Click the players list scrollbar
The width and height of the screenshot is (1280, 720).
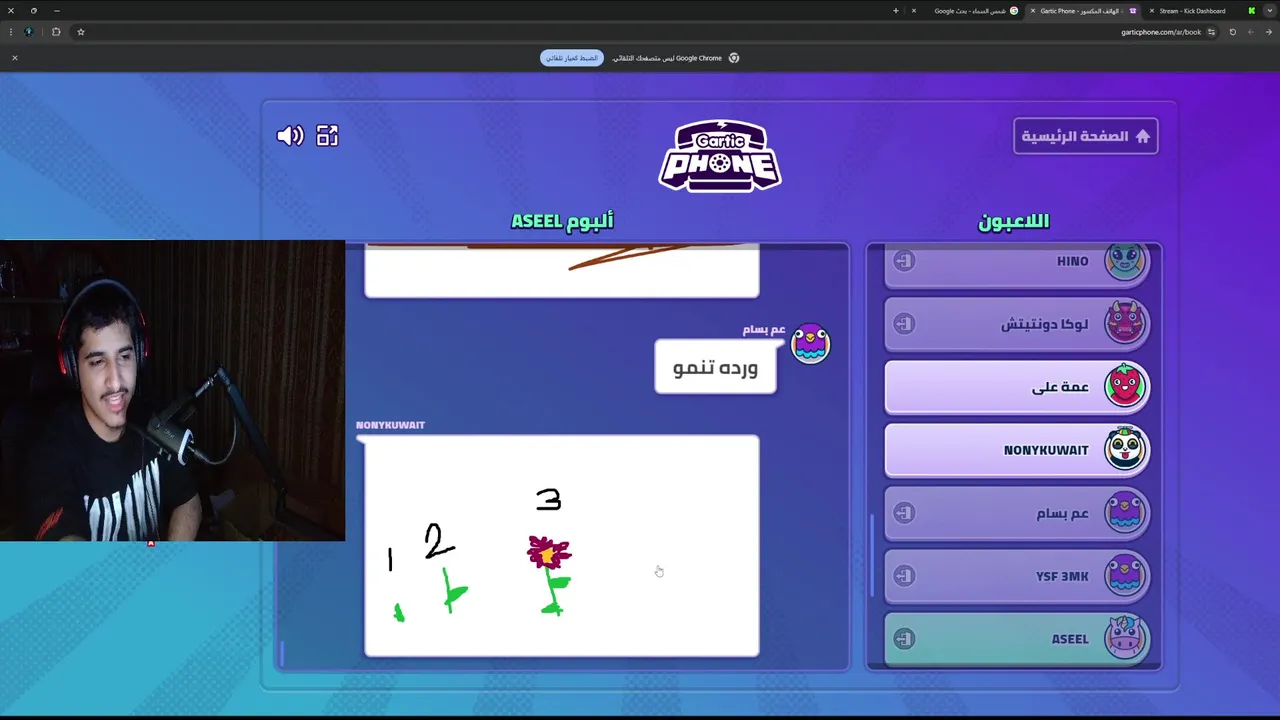(x=874, y=555)
